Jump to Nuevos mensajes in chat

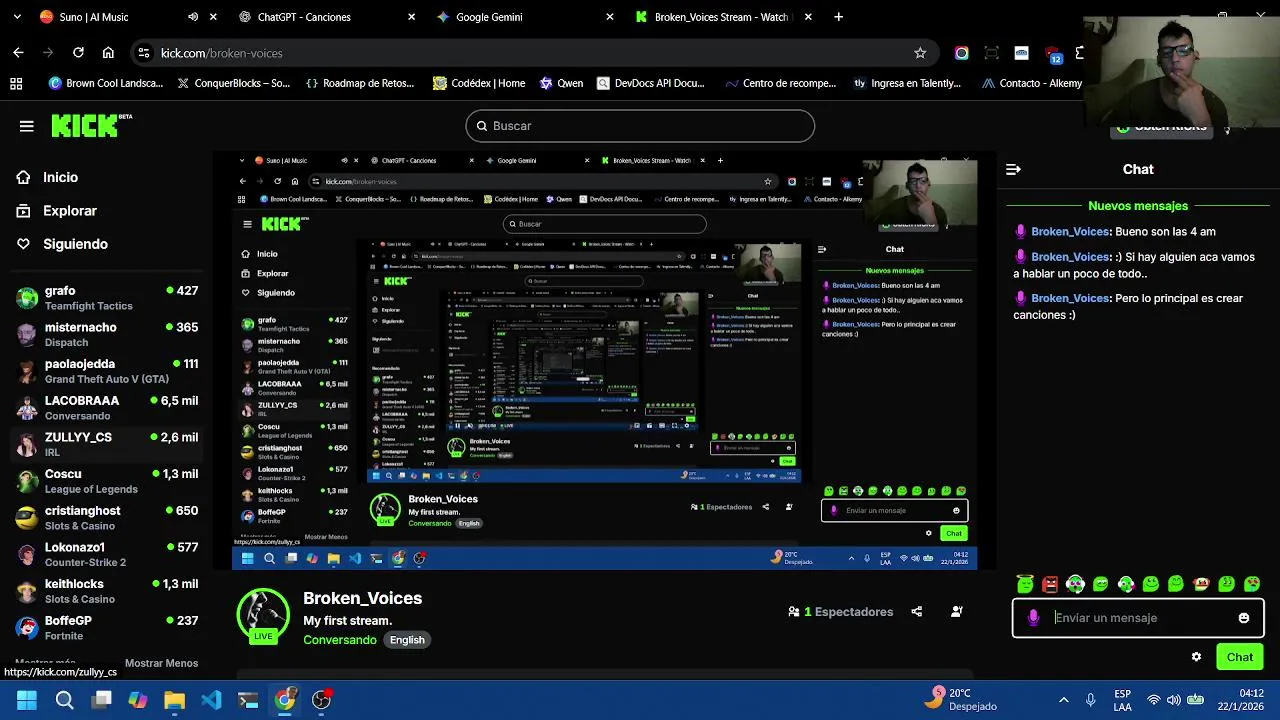[x=1138, y=206]
